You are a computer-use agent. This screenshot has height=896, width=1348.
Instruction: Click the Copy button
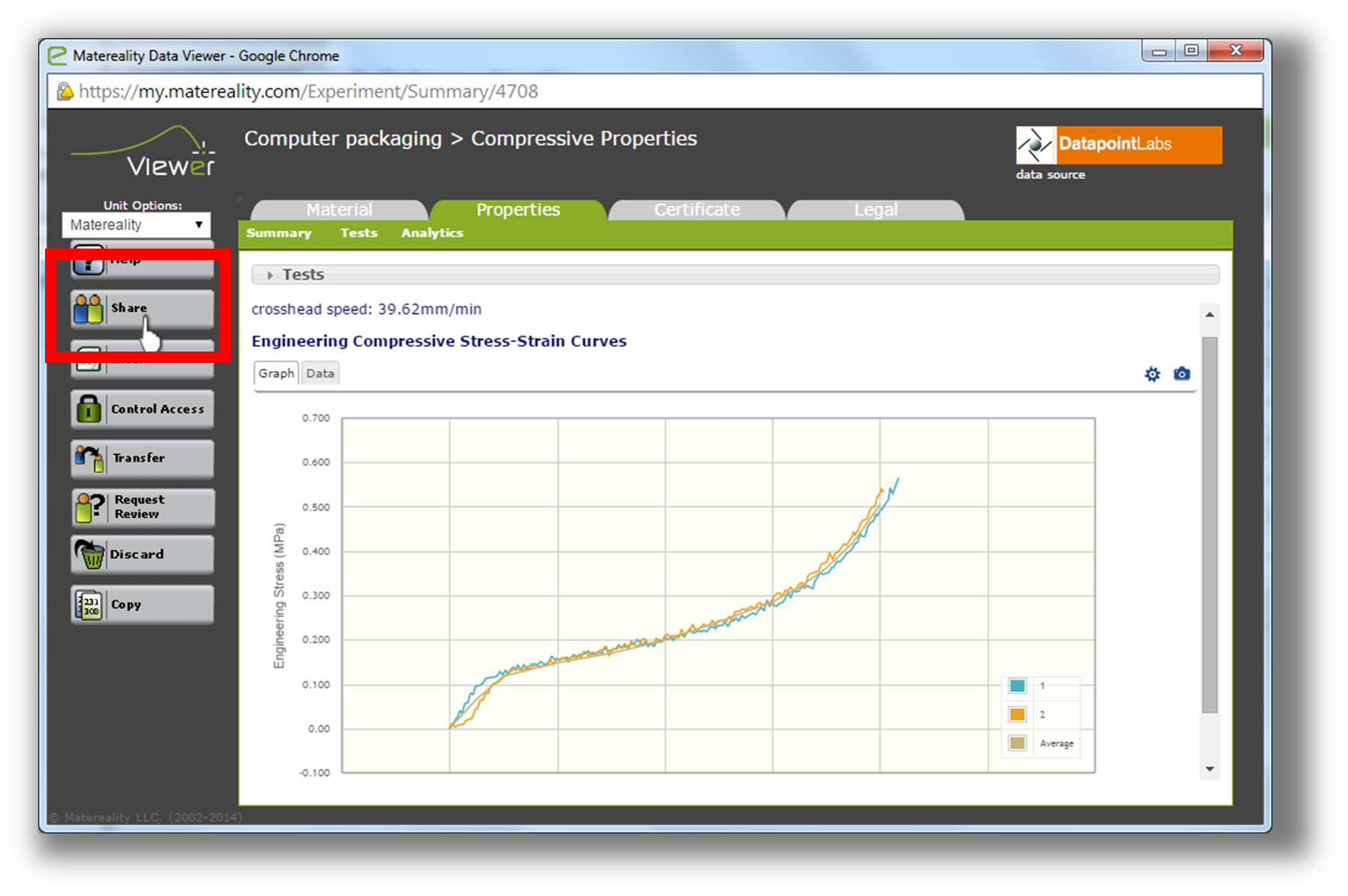pyautogui.click(x=142, y=605)
